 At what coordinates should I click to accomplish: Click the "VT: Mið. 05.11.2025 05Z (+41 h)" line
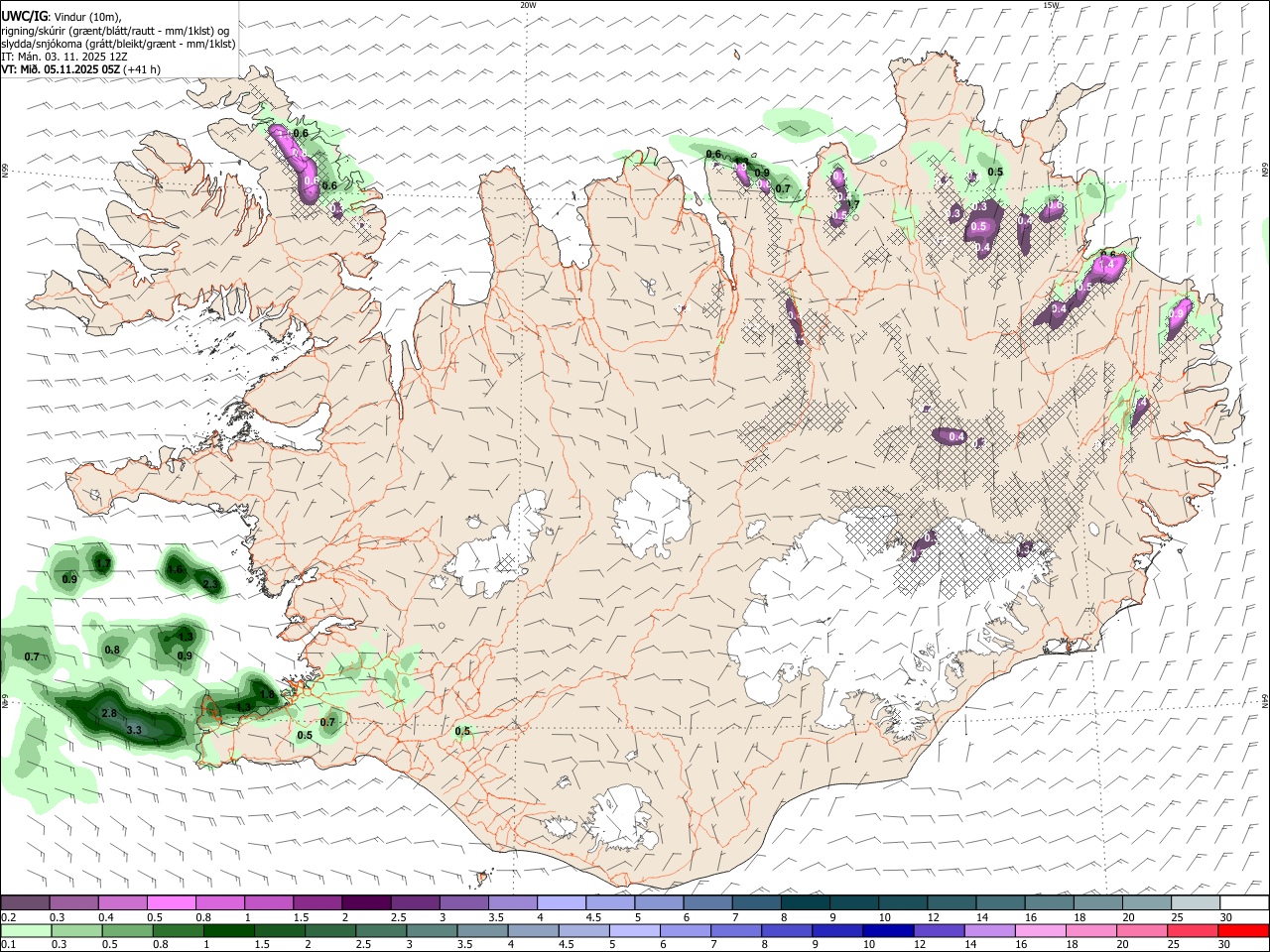pos(81,69)
